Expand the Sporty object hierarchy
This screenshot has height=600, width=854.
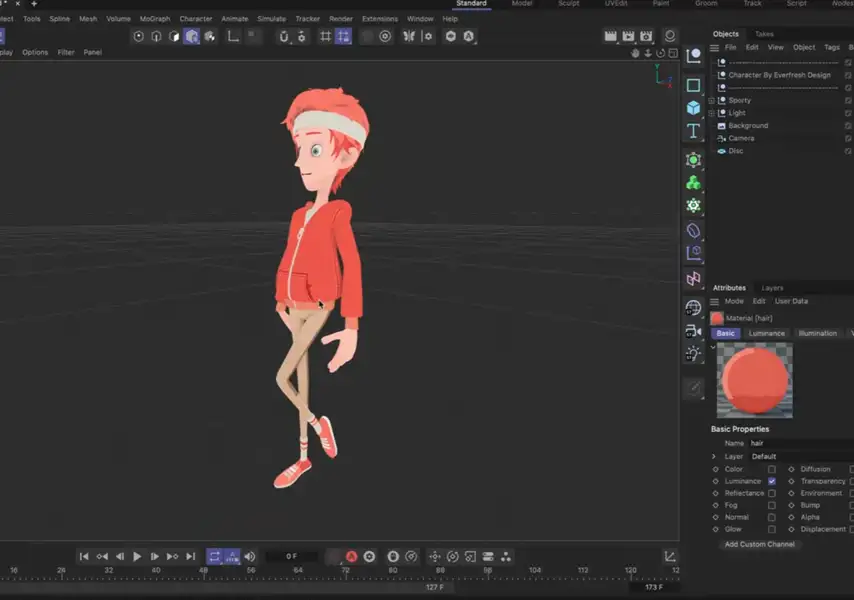(711, 100)
